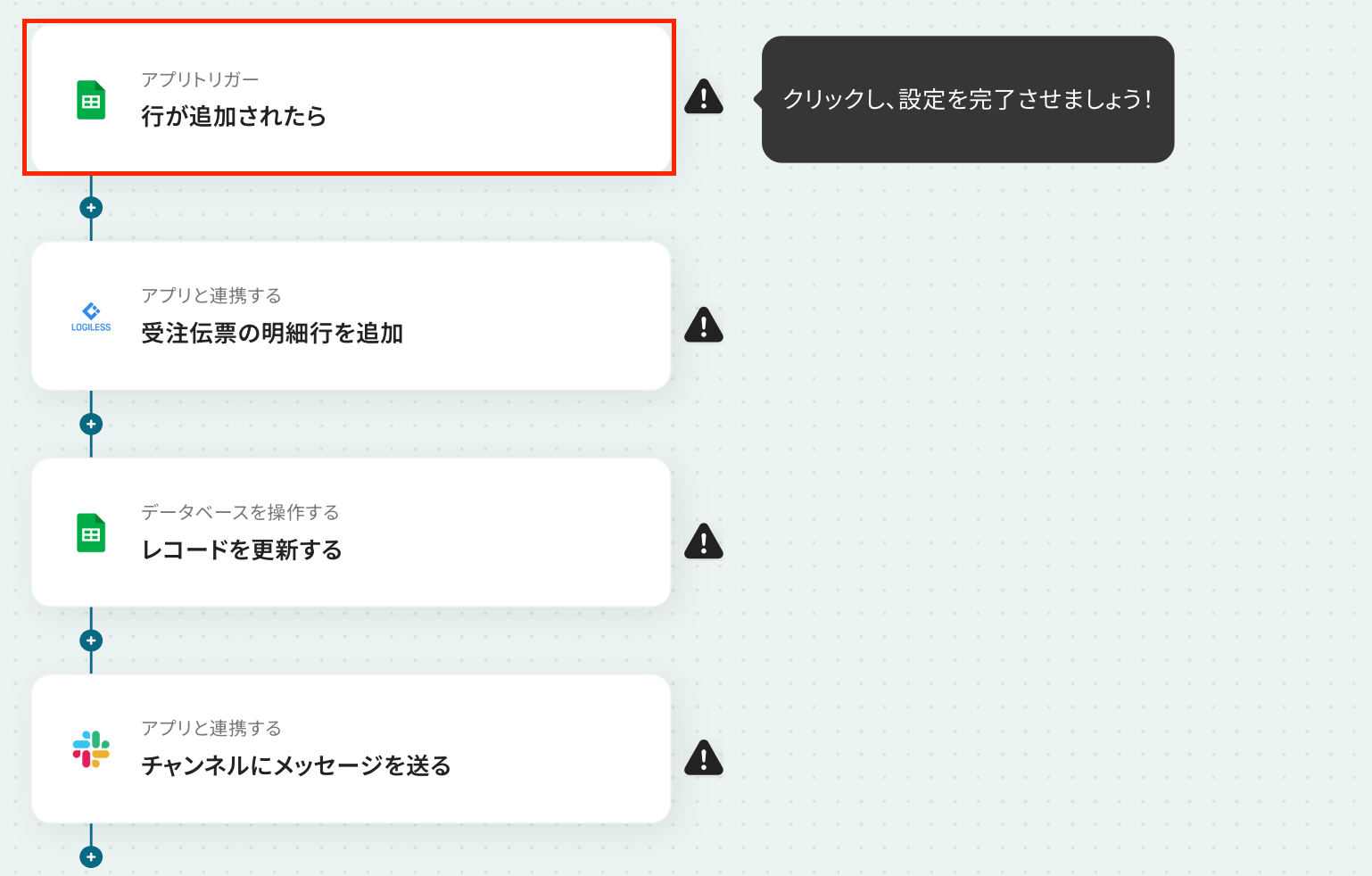Open the 受注伝票の明細行を追加 step

click(351, 316)
